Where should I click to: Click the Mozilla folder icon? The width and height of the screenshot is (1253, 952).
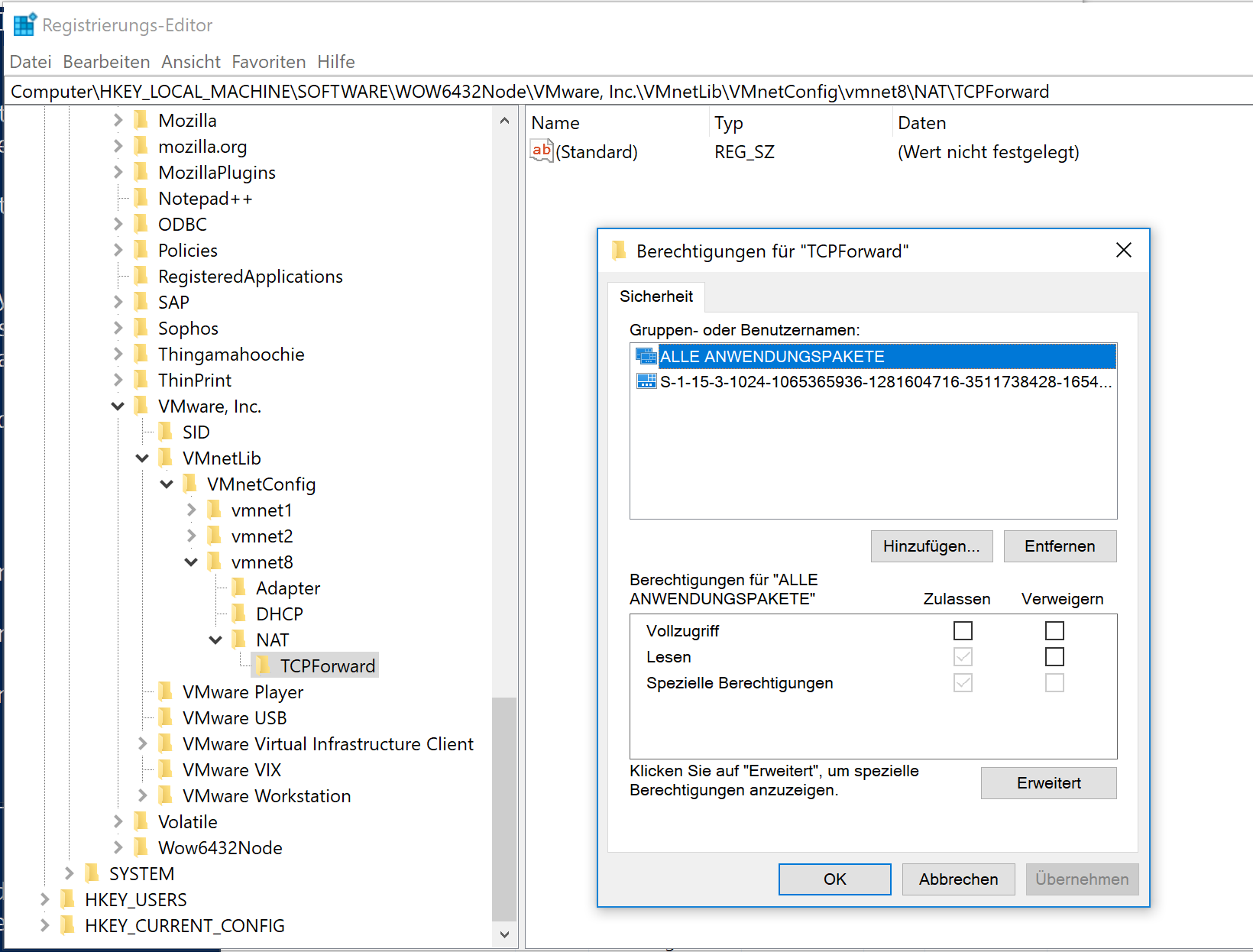pos(141,121)
